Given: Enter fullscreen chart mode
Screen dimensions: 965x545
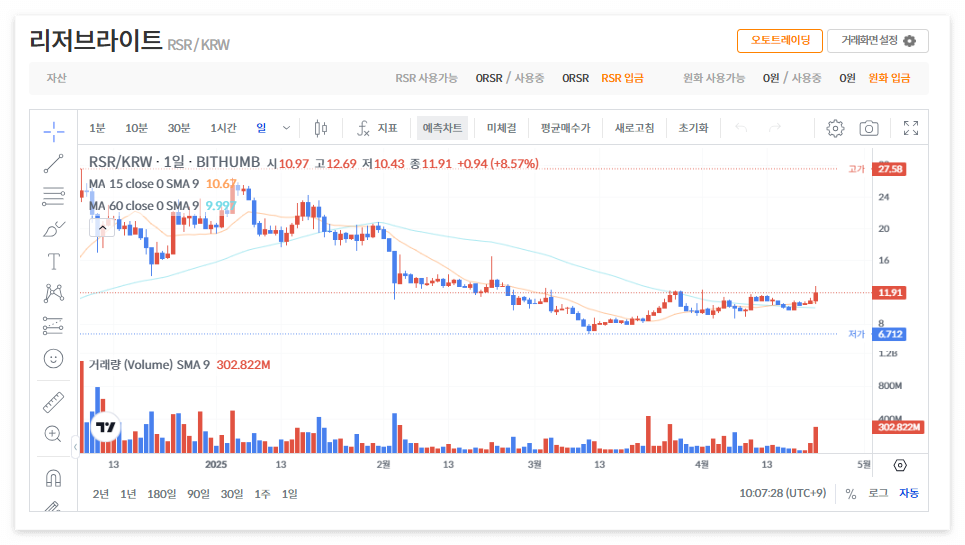Looking at the screenshot, I should [x=911, y=128].
